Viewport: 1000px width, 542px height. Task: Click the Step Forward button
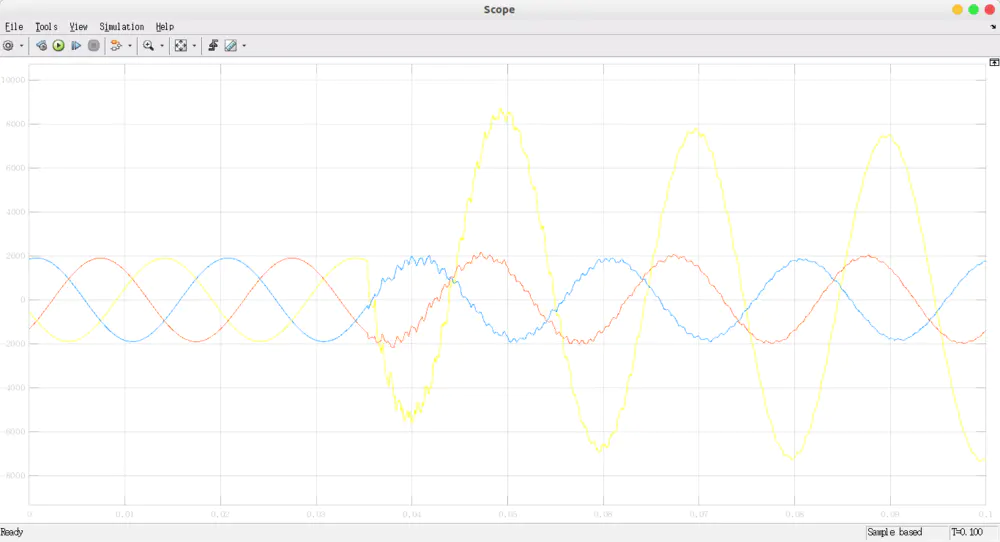click(x=76, y=46)
